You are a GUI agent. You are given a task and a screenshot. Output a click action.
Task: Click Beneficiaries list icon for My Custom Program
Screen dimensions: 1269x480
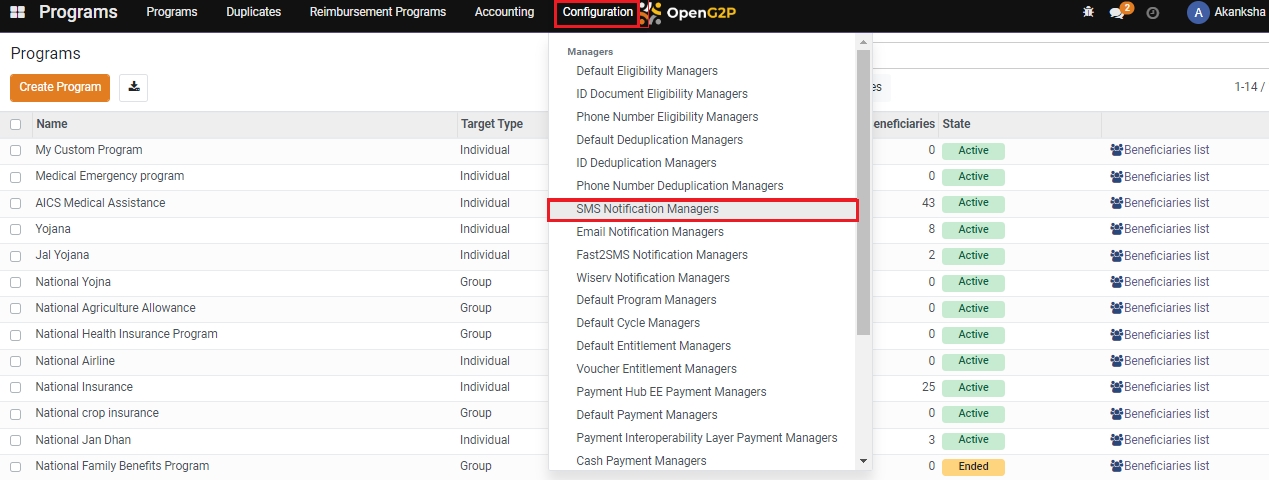pos(1117,150)
